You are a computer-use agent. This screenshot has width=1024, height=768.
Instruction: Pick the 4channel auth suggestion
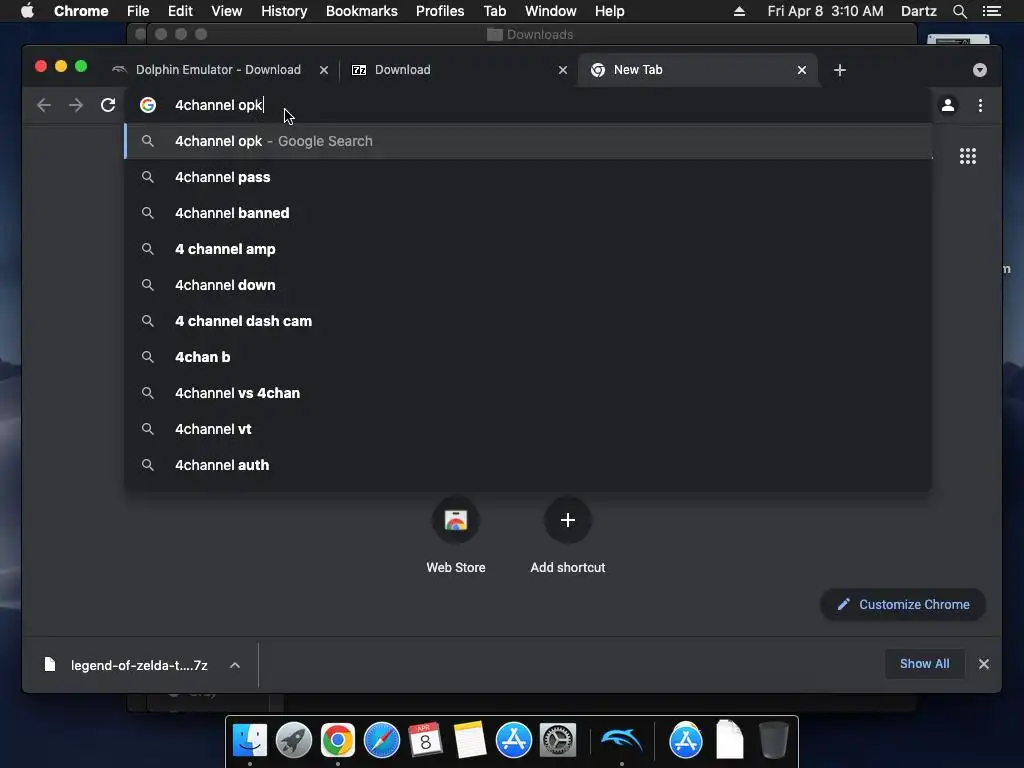(x=529, y=464)
